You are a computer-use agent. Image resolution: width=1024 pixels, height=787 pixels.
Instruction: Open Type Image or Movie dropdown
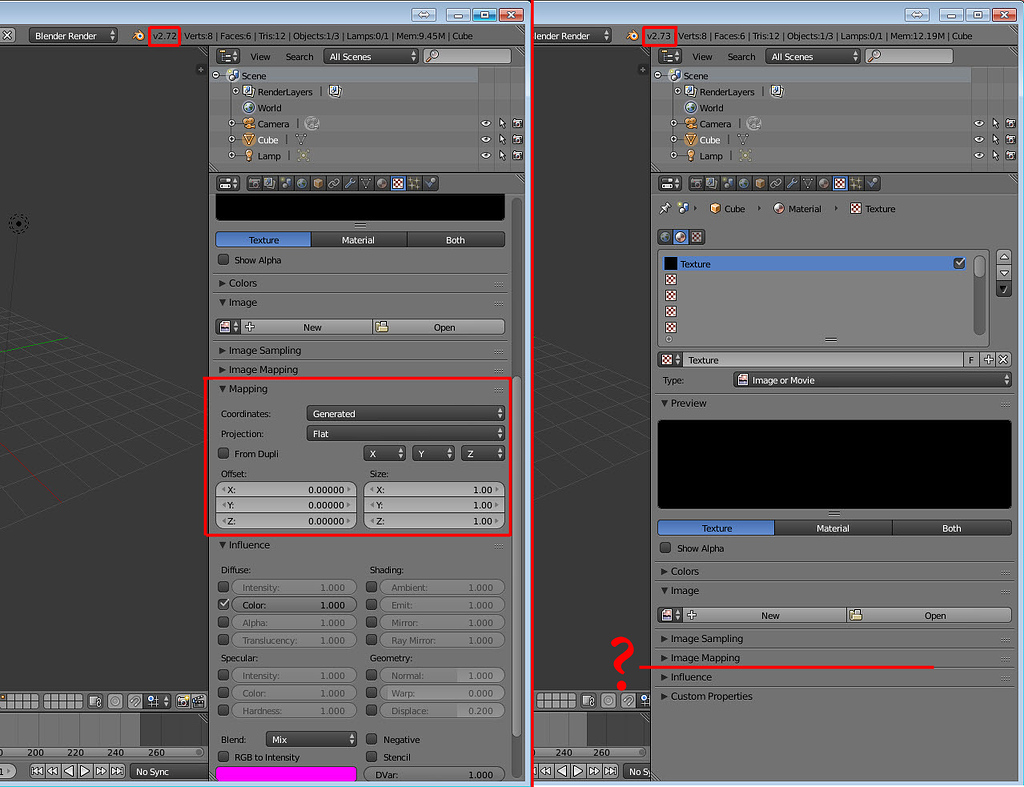point(872,380)
